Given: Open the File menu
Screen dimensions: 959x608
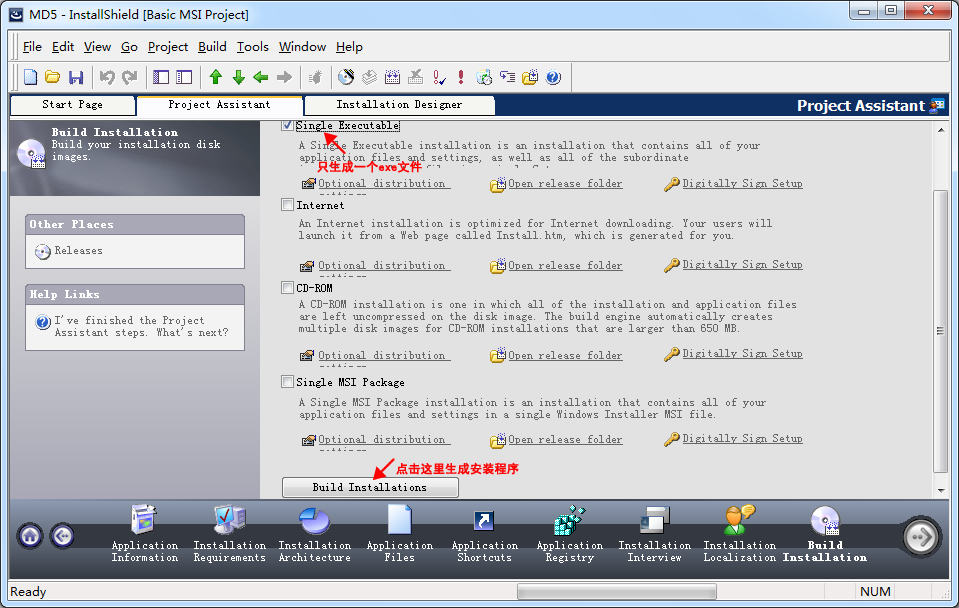Looking at the screenshot, I should 32,46.
